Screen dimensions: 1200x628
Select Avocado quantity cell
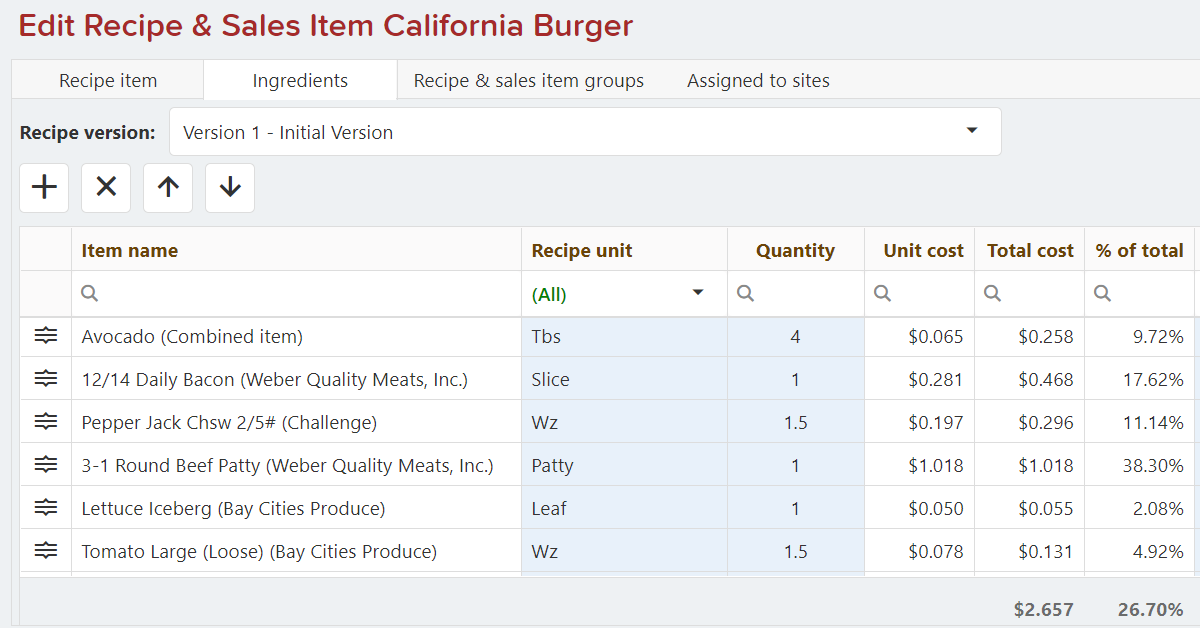795,337
